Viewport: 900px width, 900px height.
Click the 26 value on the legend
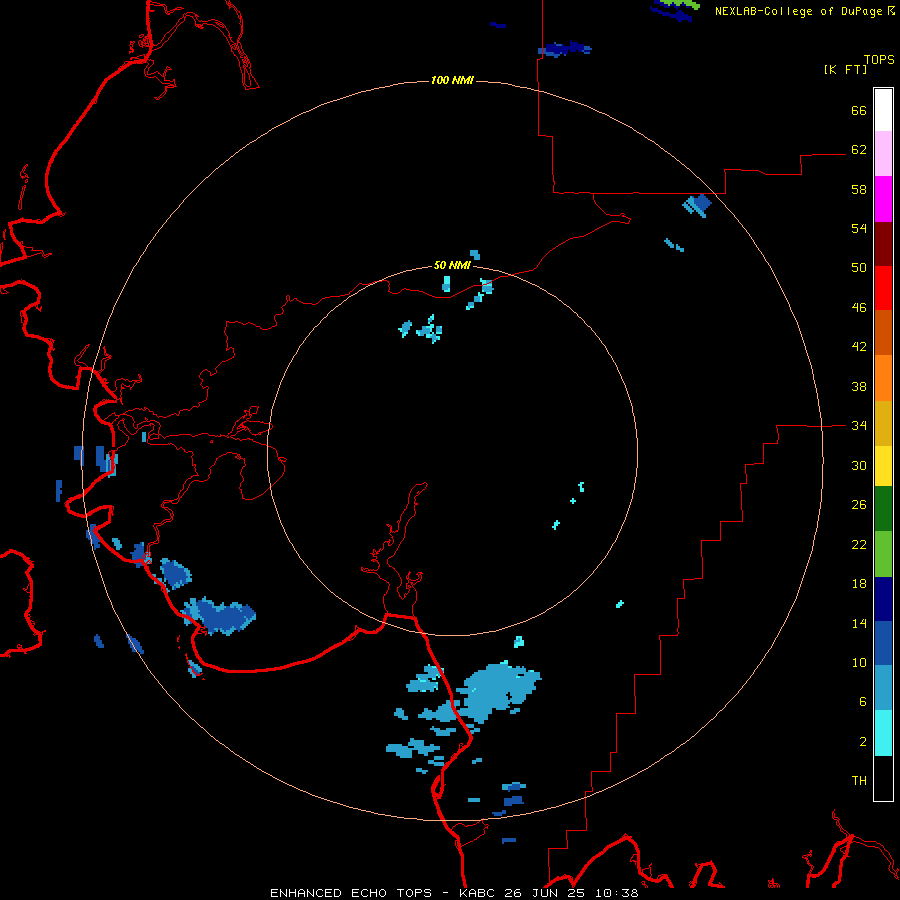(859, 505)
